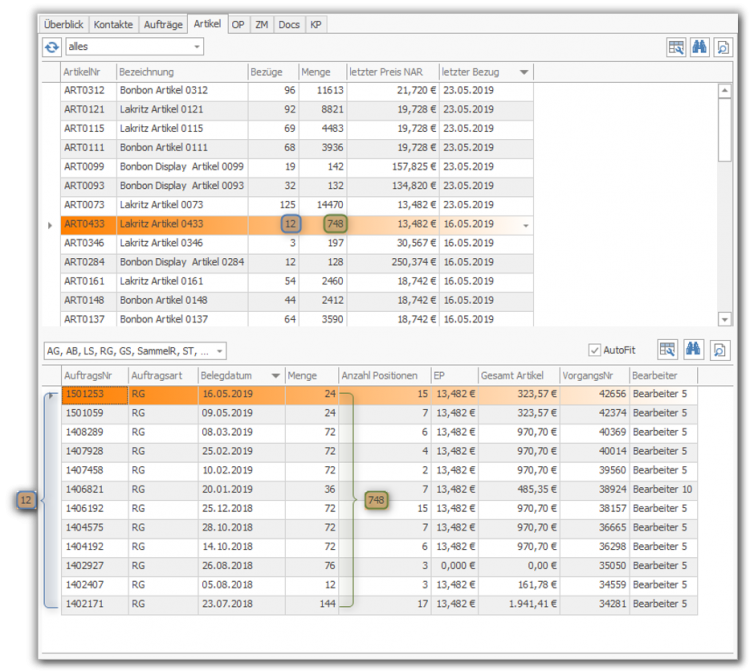The width and height of the screenshot is (750, 672).
Task: Select order 1407458
Action: pos(379,471)
